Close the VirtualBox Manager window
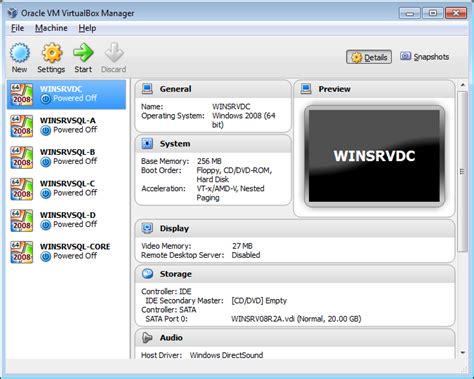This screenshot has height=379, width=474. point(456,13)
